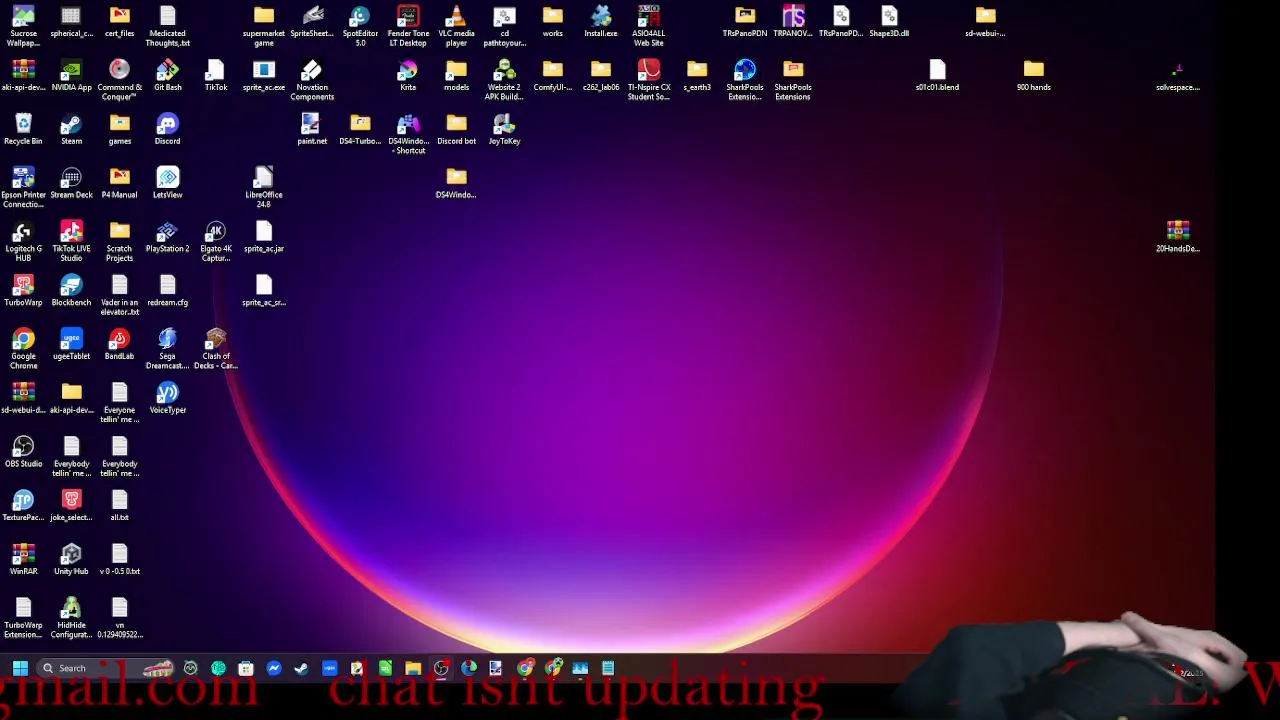
Task: Open OBS Studio desktop shortcut
Action: pyautogui.click(x=23, y=452)
